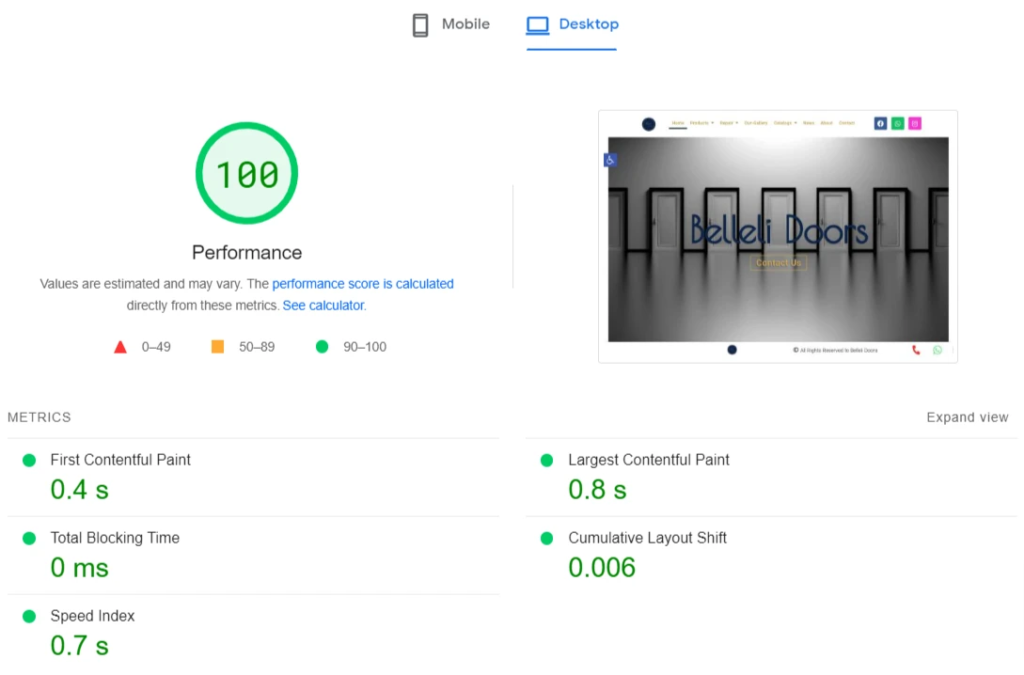Click the 100 performance score gauge
This screenshot has height=675, width=1024.
(x=247, y=174)
